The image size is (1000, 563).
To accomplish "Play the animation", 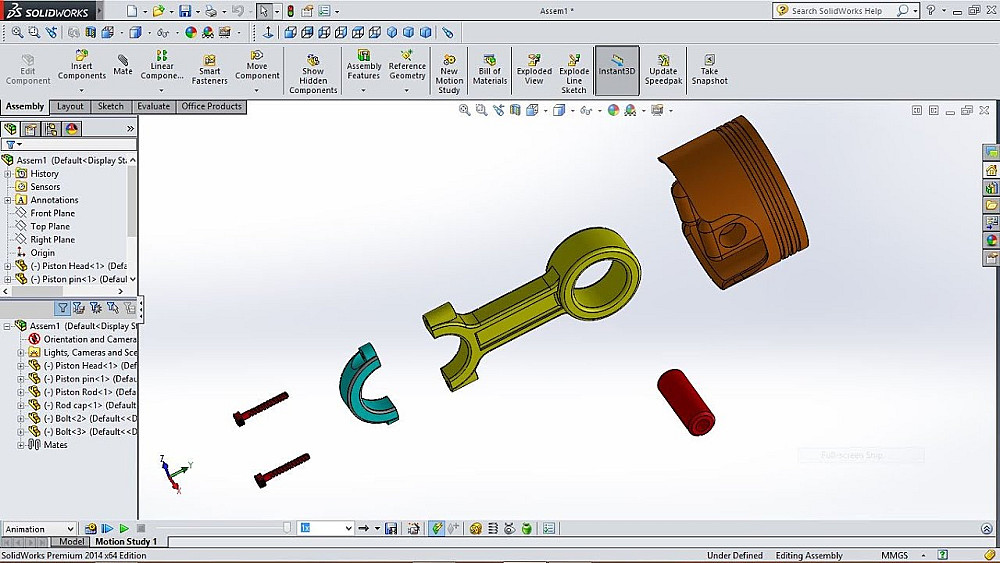I will point(124,529).
